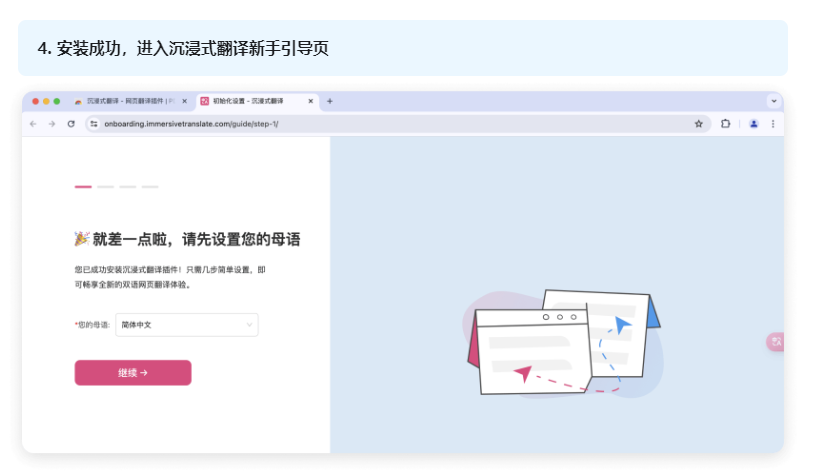Click the floating Immersive Translate ball
Viewport: 817px width, 474px height.
(775, 342)
